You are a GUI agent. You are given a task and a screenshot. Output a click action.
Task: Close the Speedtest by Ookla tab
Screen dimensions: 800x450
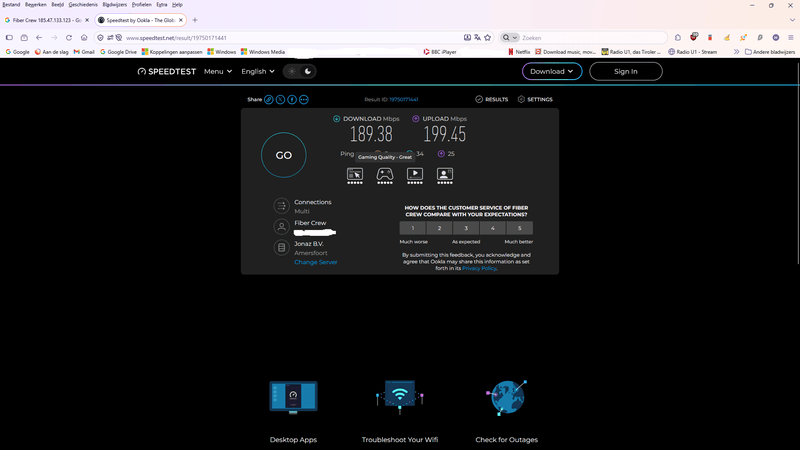[181, 20]
